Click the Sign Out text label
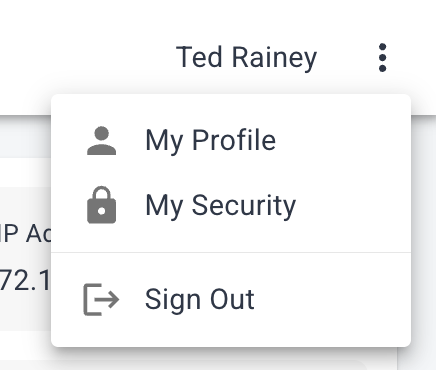Image resolution: width=436 pixels, height=370 pixels. (x=200, y=299)
